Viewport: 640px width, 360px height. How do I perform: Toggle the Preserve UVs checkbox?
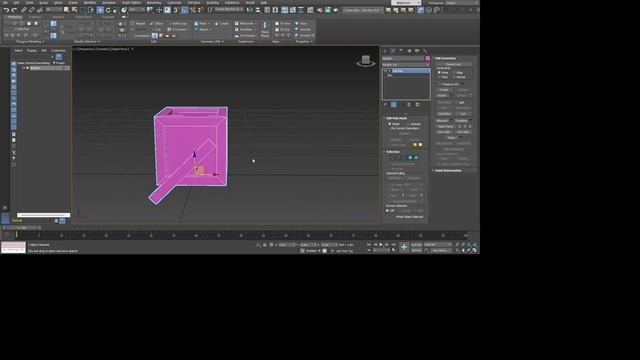point(439,84)
